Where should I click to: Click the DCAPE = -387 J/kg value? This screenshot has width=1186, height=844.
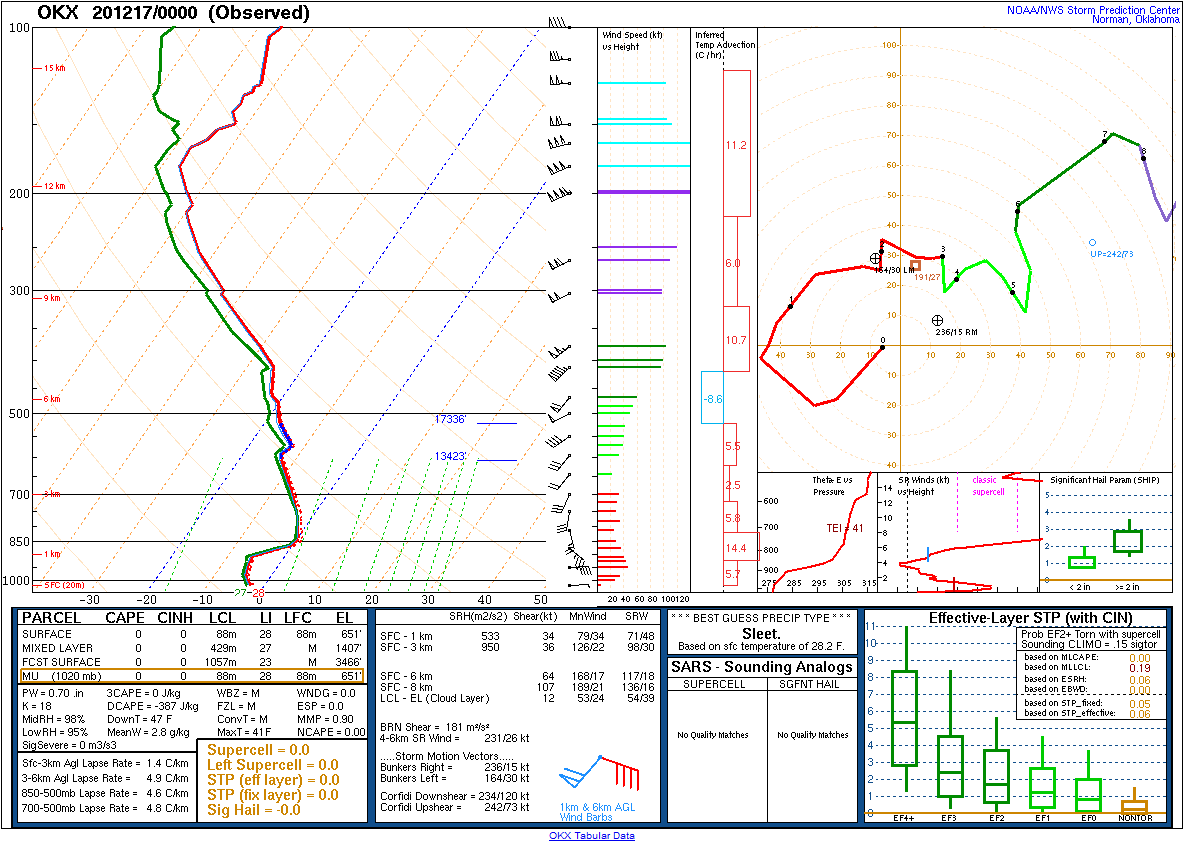152,706
